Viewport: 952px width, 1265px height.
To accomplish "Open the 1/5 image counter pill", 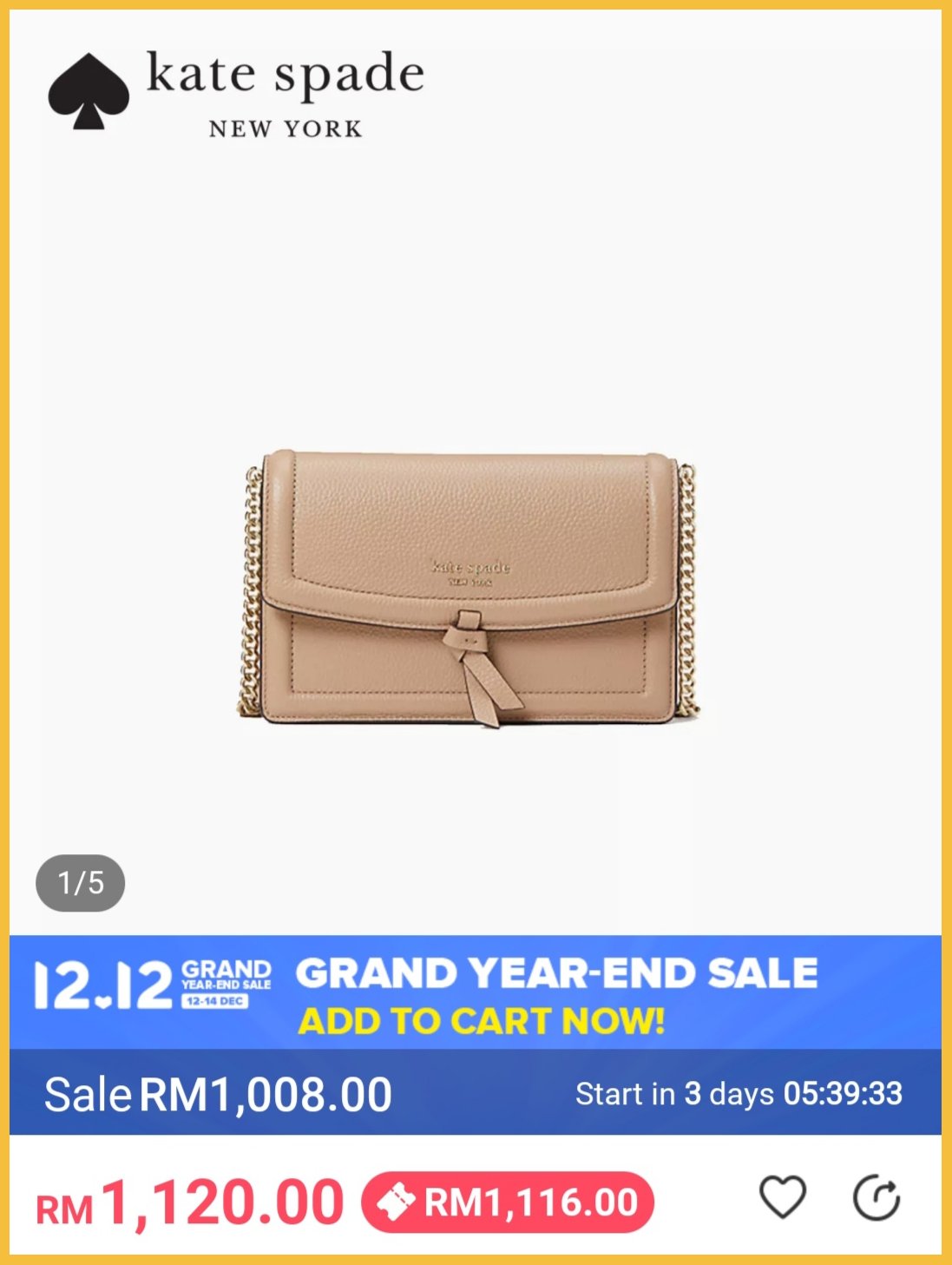I will click(x=81, y=883).
